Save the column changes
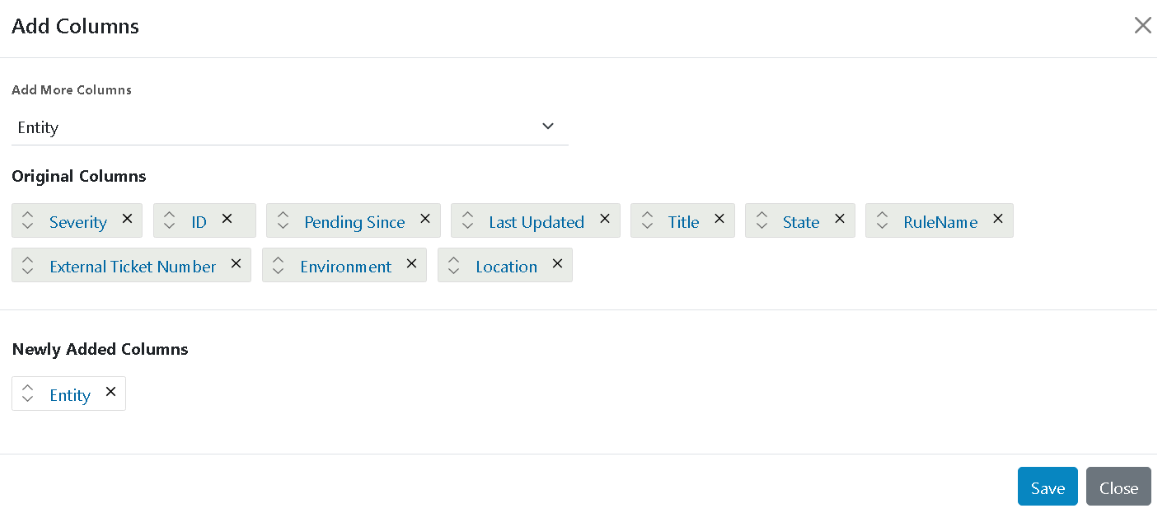The image size is (1157, 513). (1047, 487)
